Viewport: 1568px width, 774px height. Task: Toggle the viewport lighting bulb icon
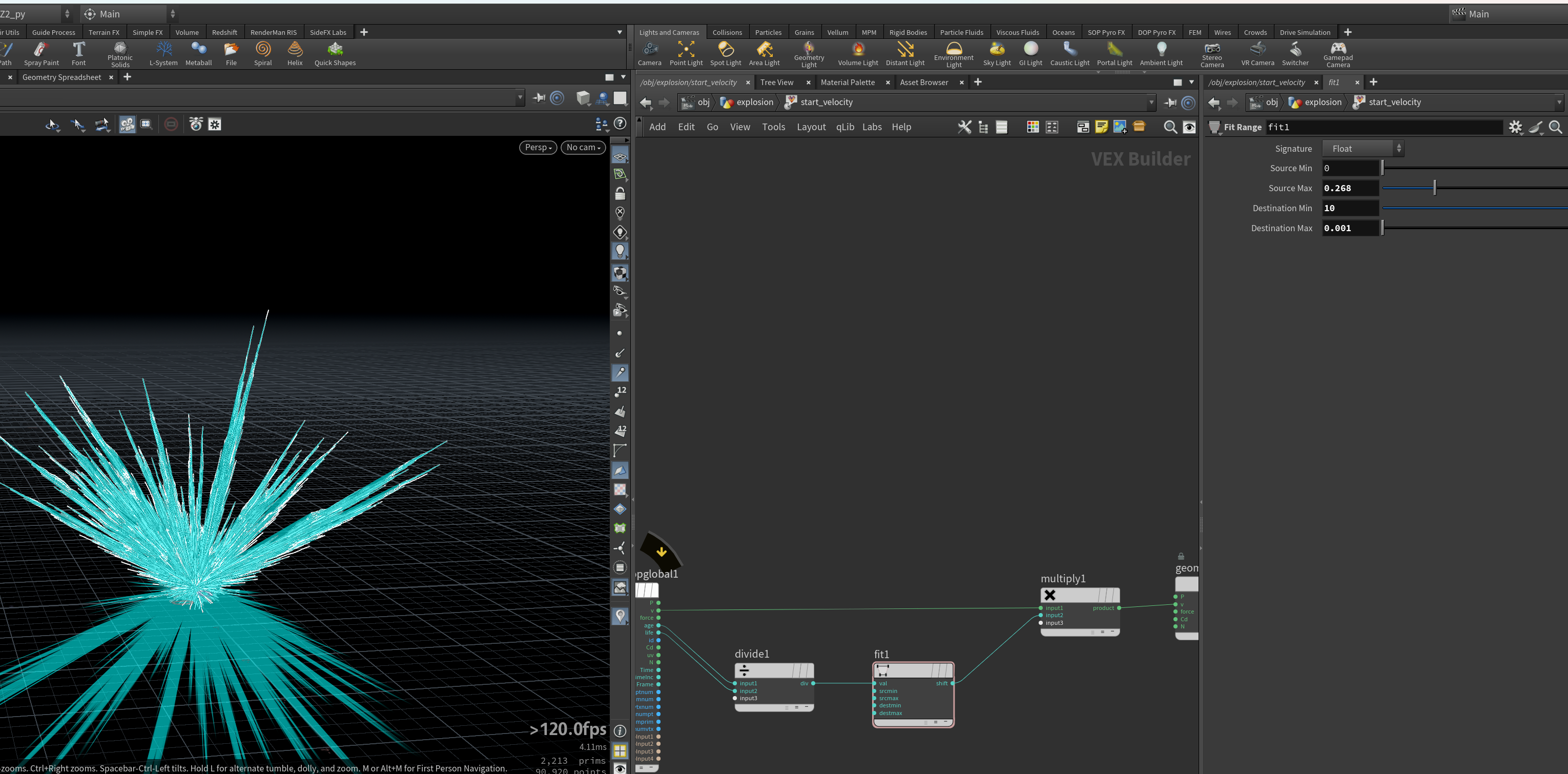coord(620,251)
